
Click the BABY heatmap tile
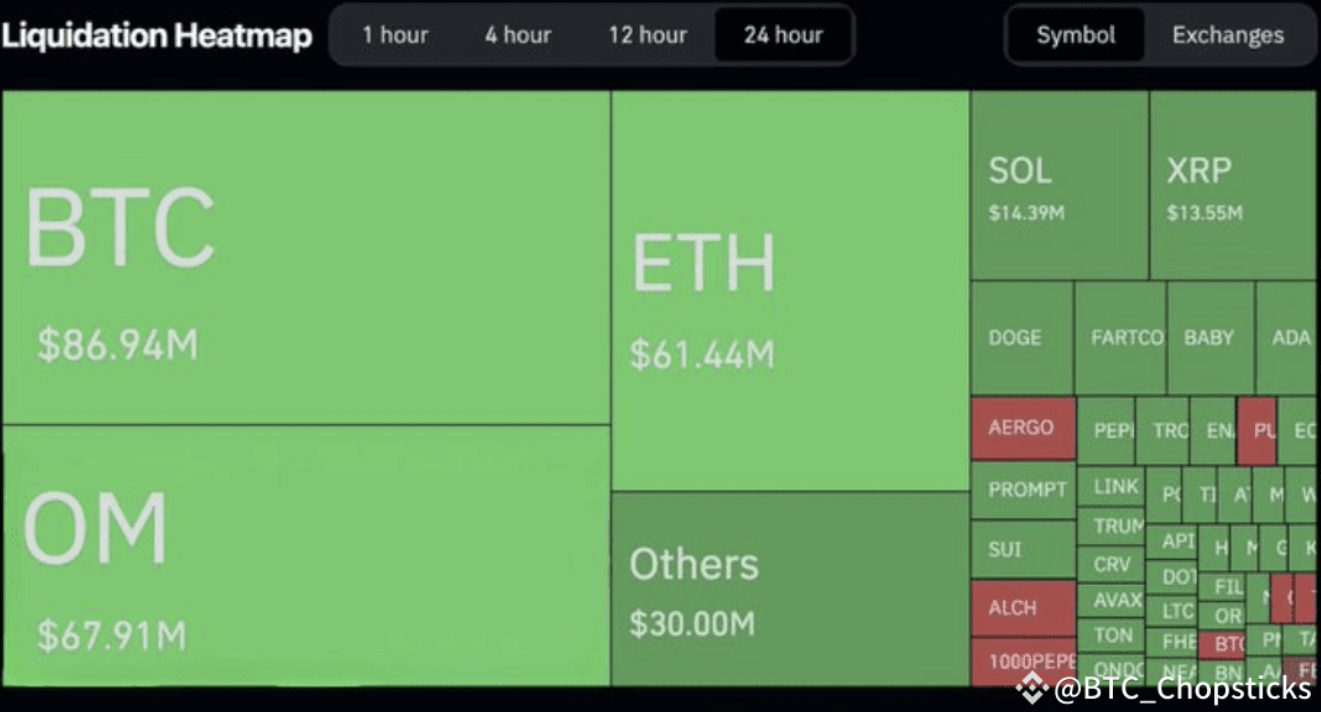(1211, 338)
